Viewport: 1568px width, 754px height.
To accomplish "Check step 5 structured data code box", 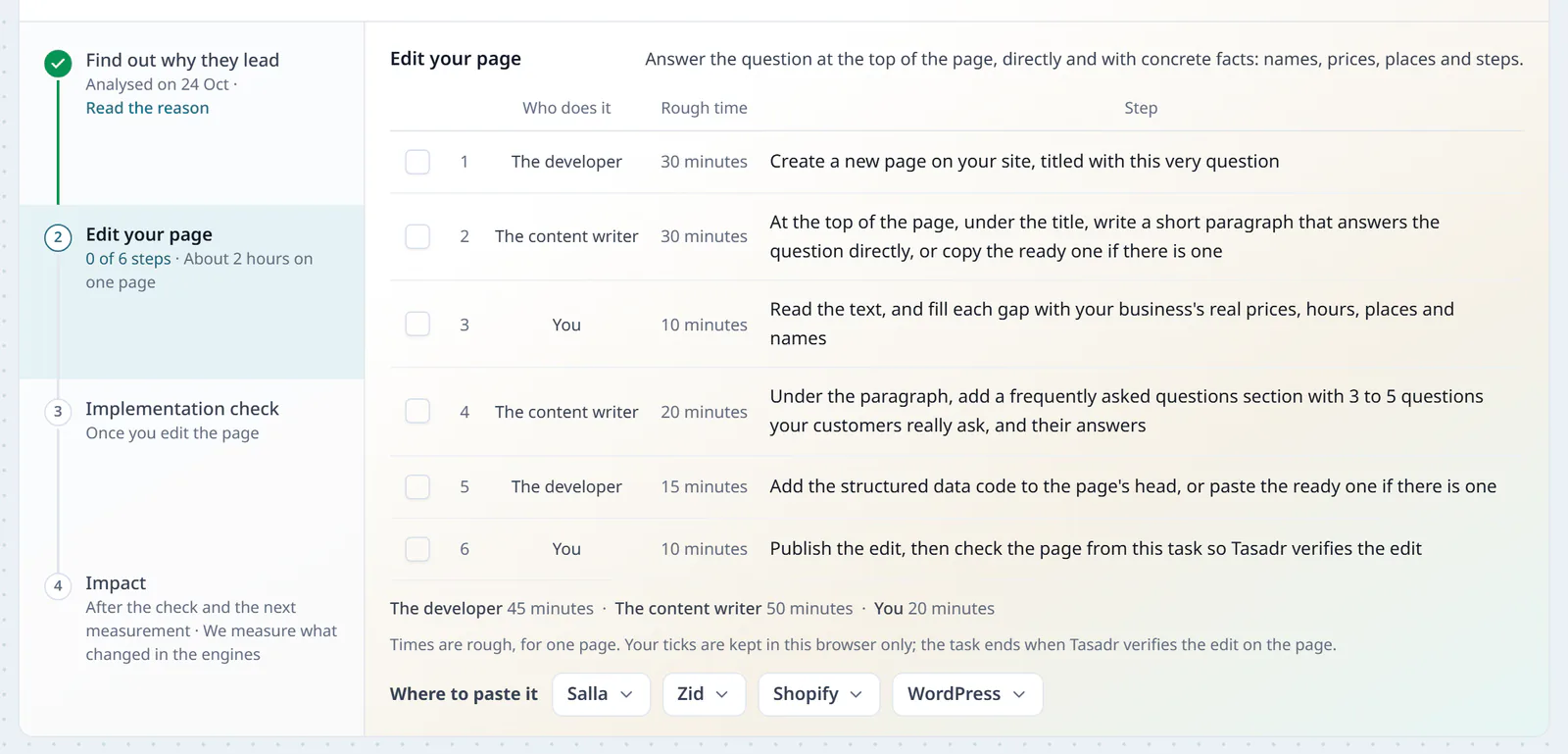I will coord(417,486).
